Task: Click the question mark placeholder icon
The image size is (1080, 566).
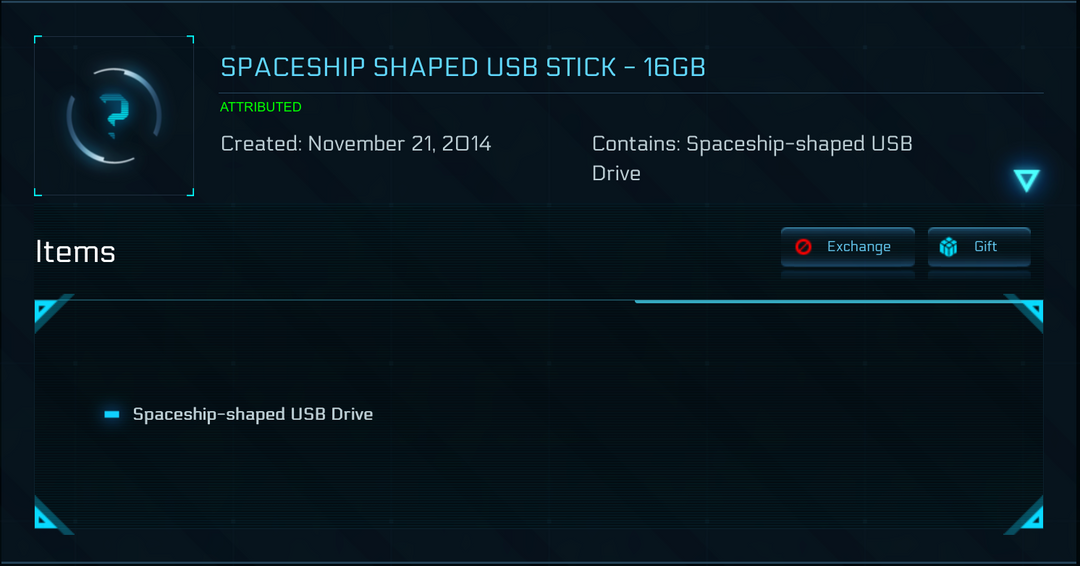Action: (115, 116)
